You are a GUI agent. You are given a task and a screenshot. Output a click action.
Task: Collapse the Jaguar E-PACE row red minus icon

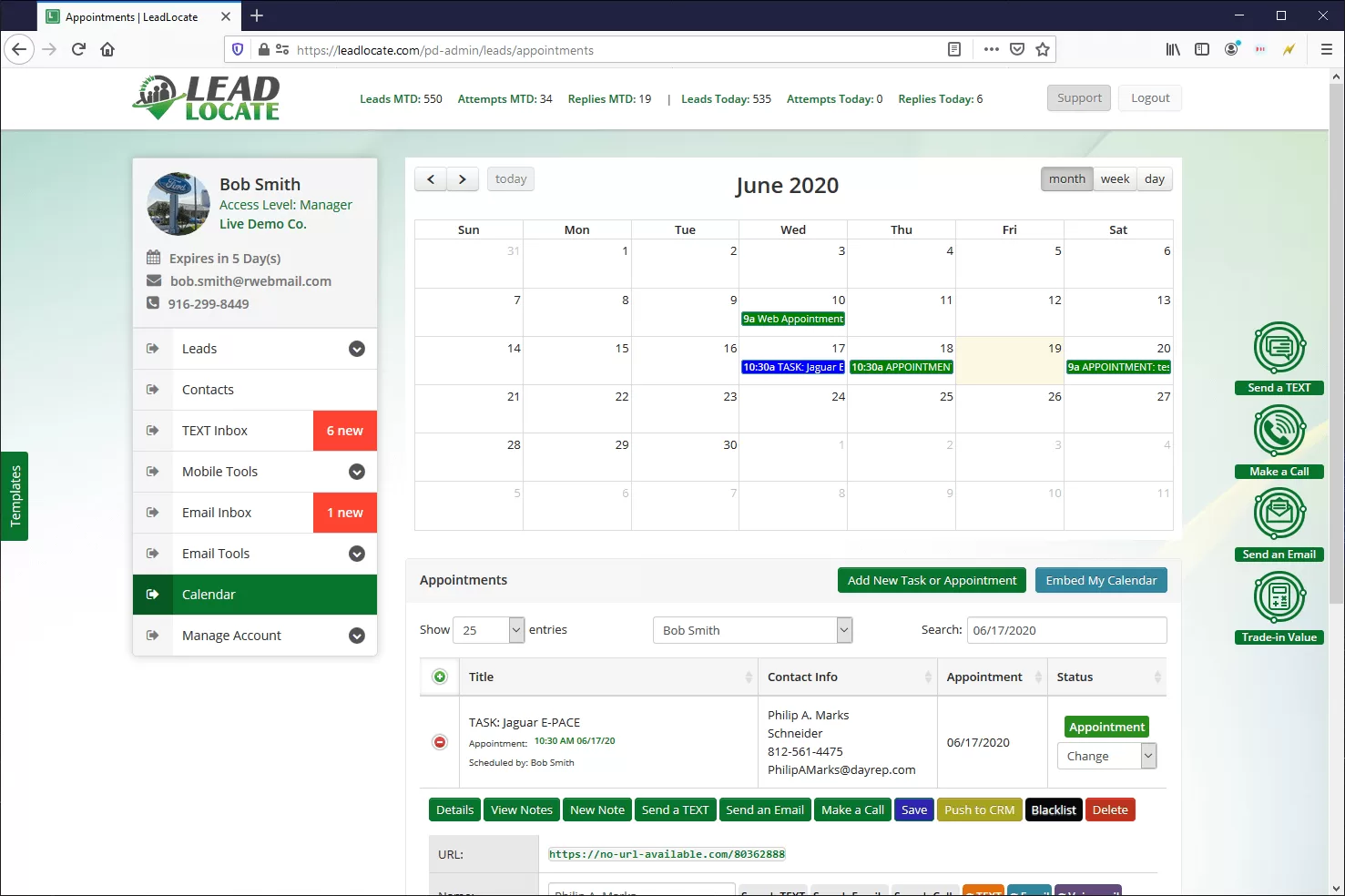pyautogui.click(x=440, y=742)
